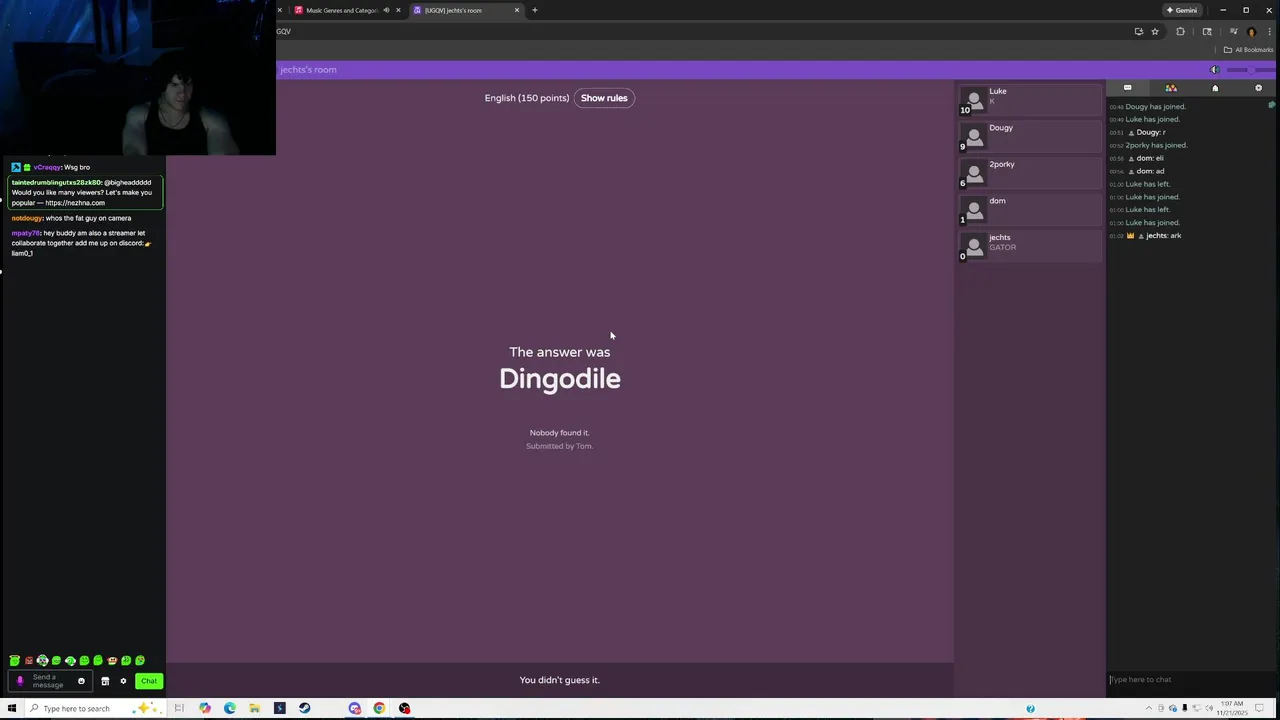Click the install app icon in address bar
The width and height of the screenshot is (1280, 720).
tap(1139, 32)
